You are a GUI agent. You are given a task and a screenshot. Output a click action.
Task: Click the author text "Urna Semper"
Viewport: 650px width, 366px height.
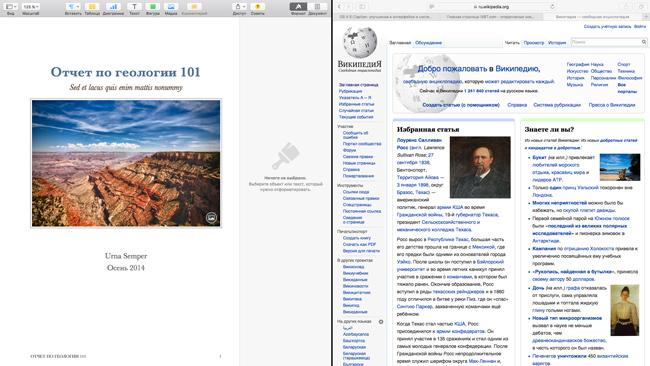[x=126, y=256]
